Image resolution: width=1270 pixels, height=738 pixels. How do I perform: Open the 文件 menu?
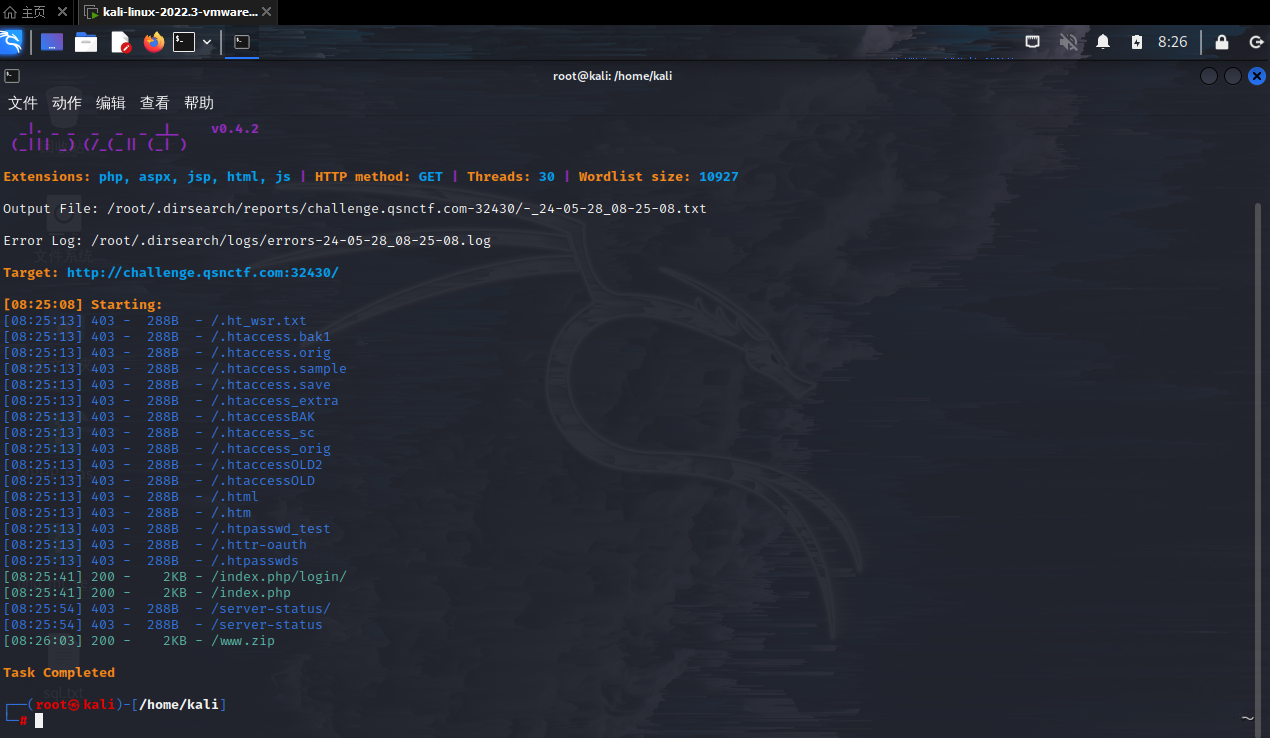pyautogui.click(x=23, y=103)
